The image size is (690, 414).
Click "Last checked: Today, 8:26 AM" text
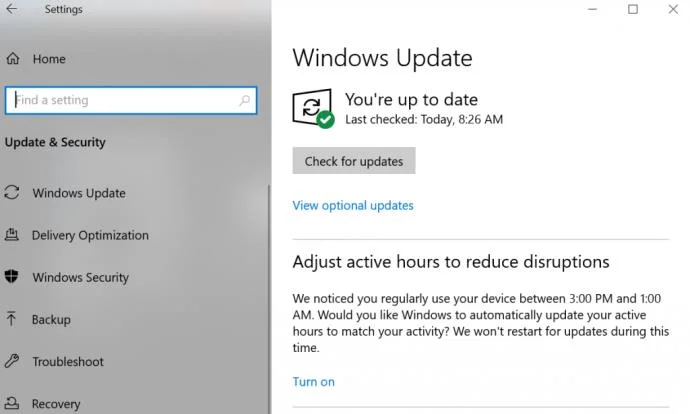[424, 119]
